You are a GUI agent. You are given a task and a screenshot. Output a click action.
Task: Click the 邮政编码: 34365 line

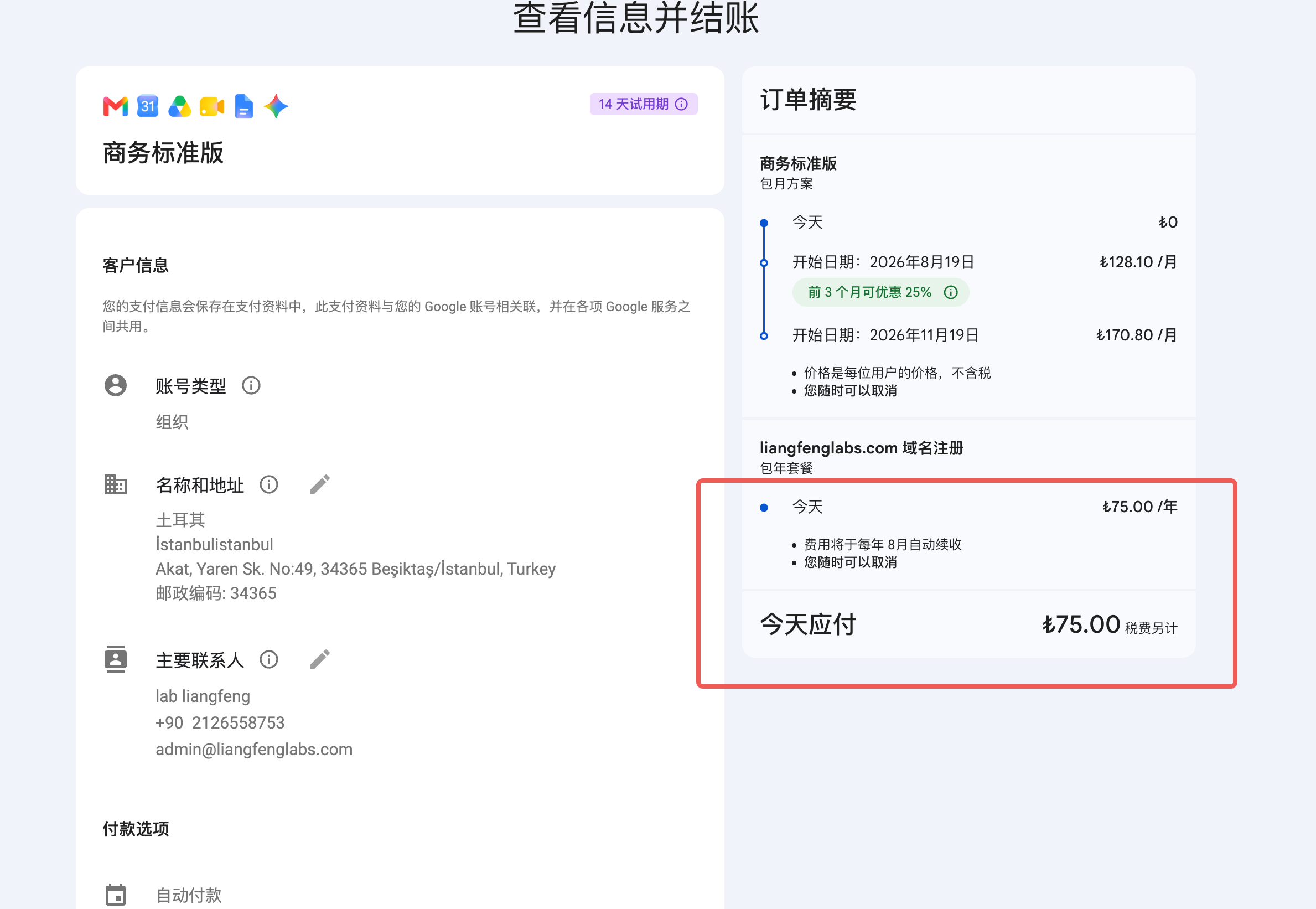tap(216, 593)
